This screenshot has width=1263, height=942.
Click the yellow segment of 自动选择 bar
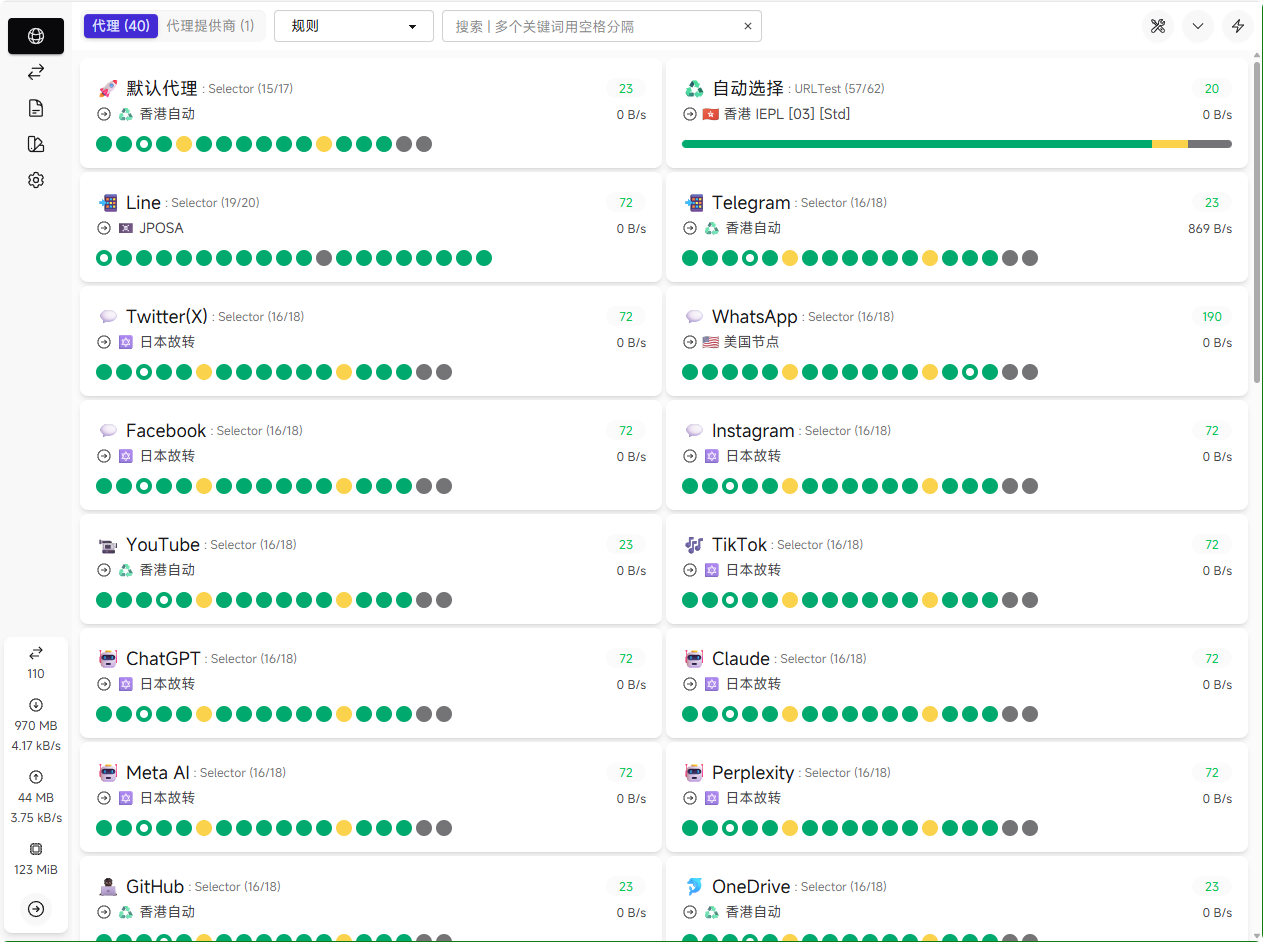1170,144
